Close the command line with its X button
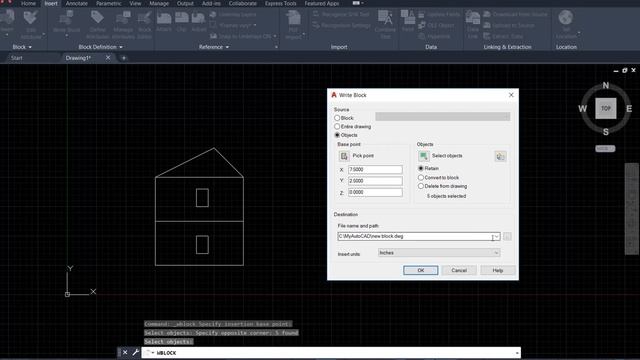This screenshot has width=640, height=360. (x=125, y=353)
